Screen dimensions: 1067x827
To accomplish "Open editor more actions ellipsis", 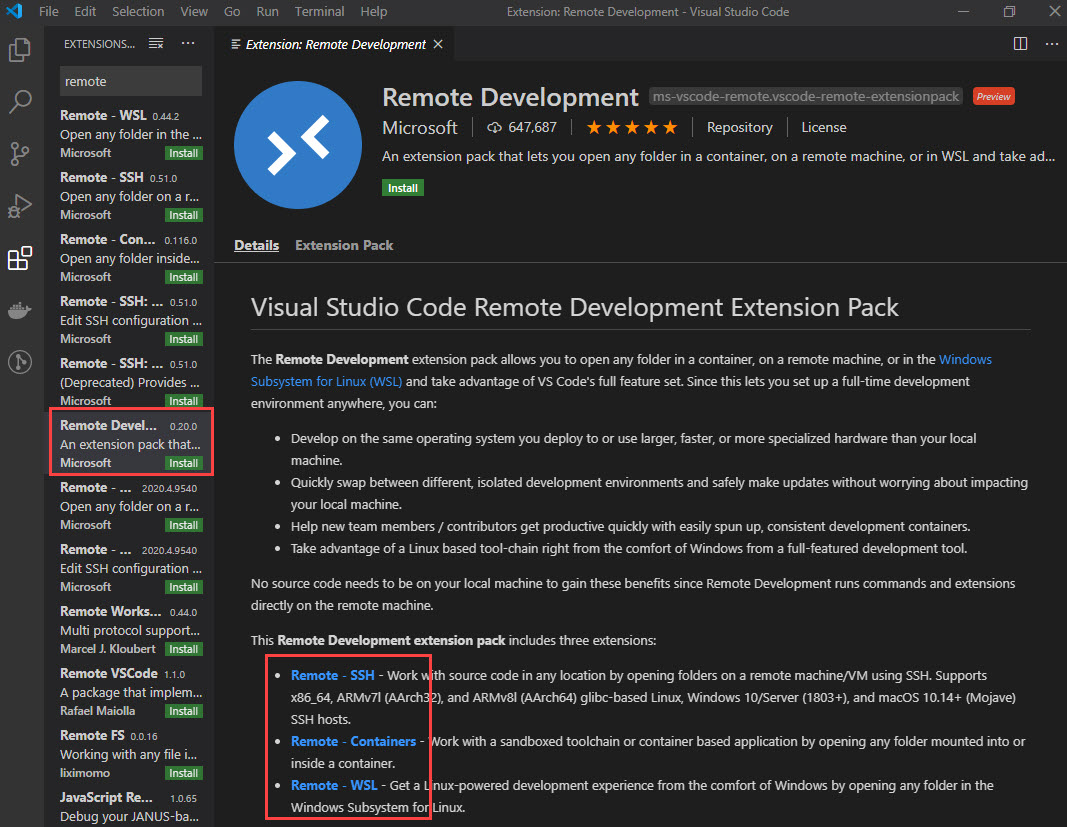I will (1051, 44).
